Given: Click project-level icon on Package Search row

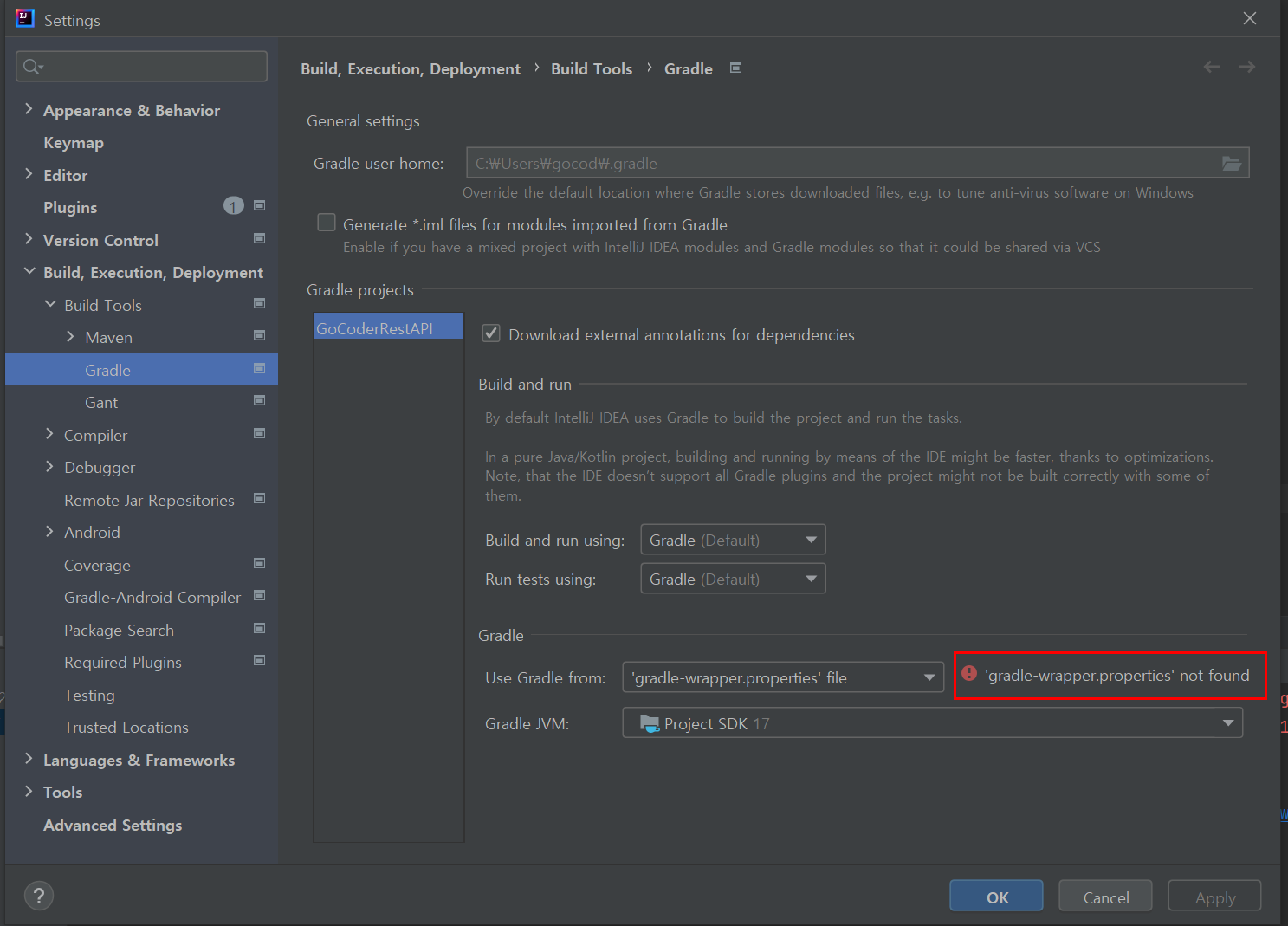Looking at the screenshot, I should pos(259,628).
